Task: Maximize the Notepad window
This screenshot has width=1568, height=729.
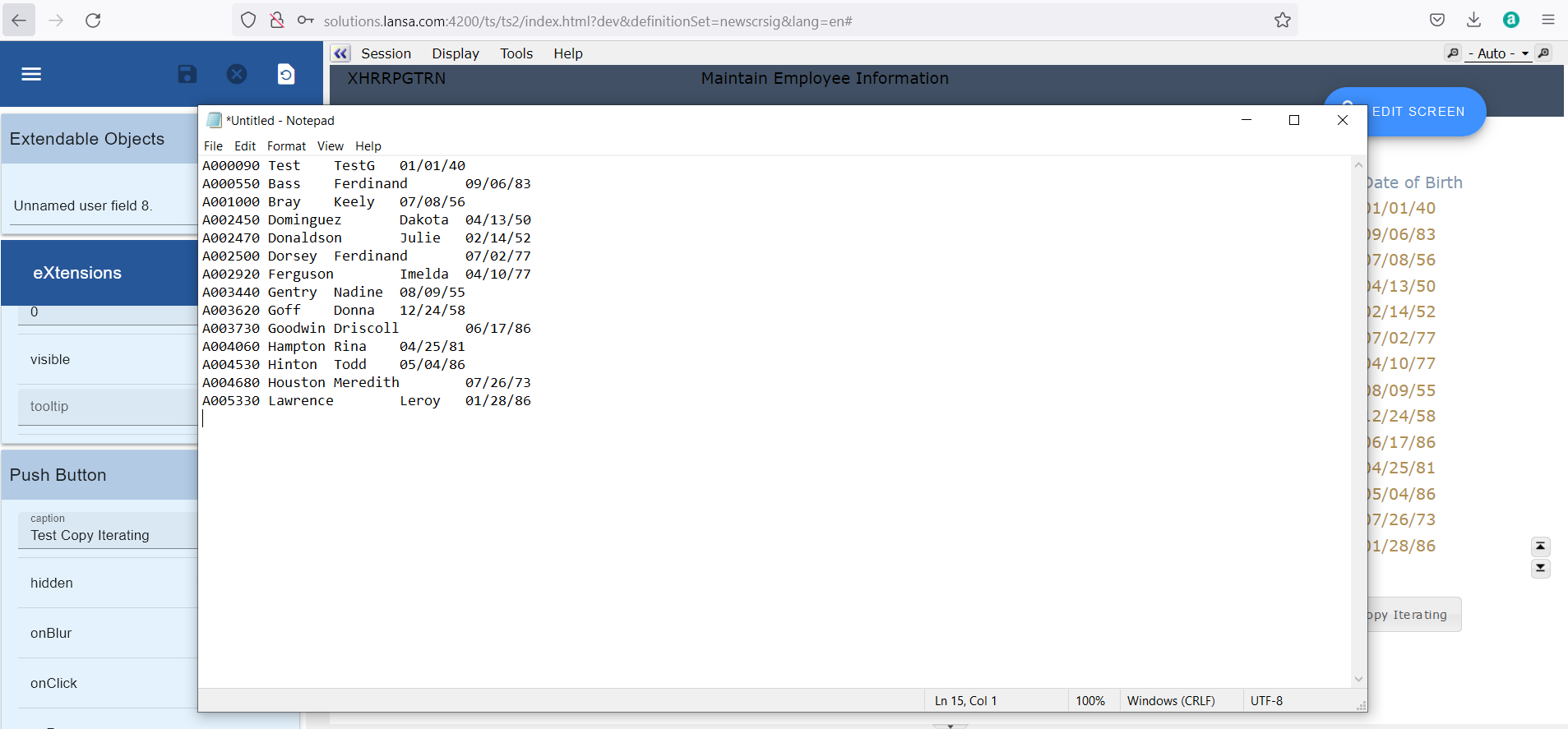Action: coord(1294,120)
